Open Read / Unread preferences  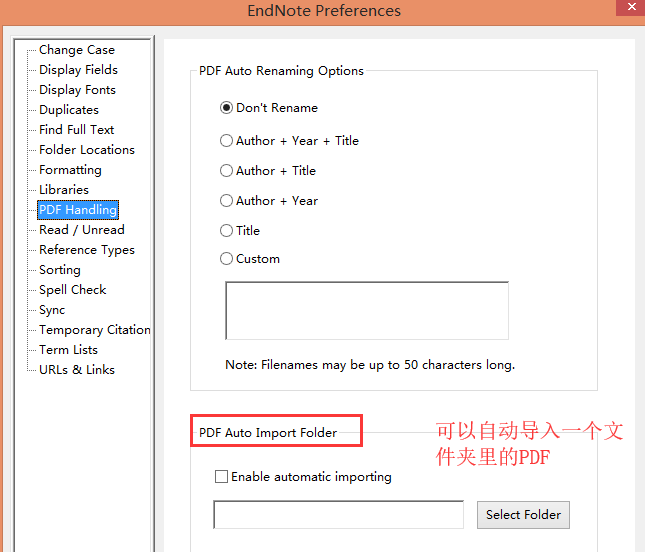pos(82,230)
